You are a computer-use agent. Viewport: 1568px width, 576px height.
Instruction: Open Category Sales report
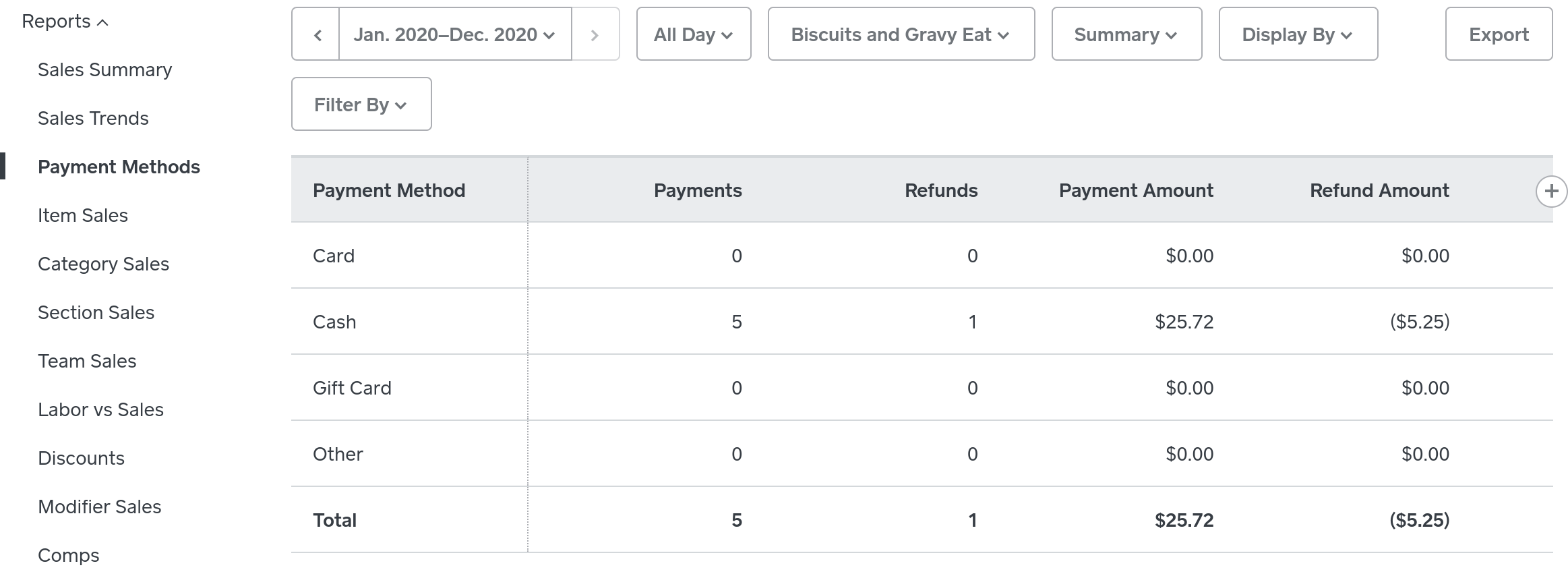pyautogui.click(x=103, y=264)
